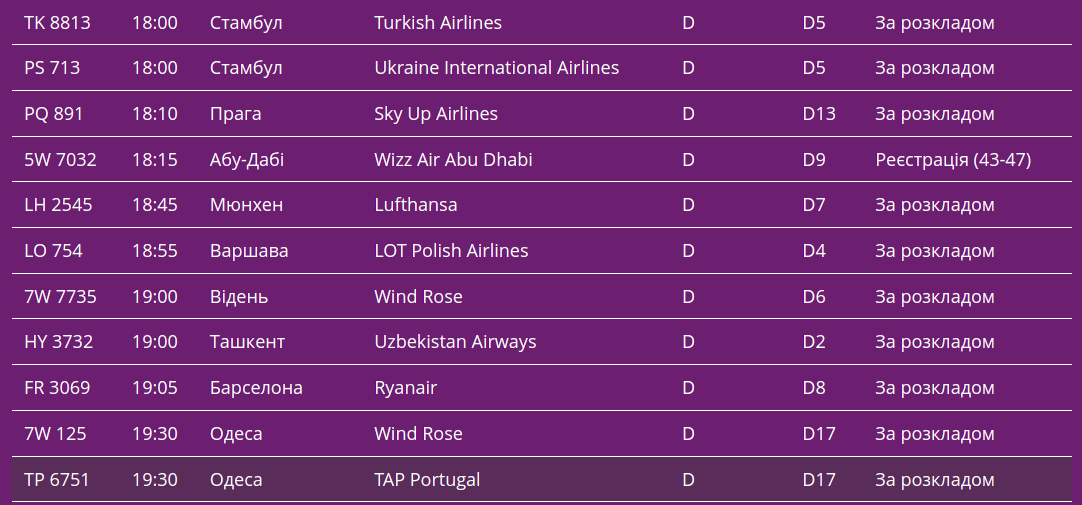
Task: Click flight number 7W 125
Action: tap(55, 434)
